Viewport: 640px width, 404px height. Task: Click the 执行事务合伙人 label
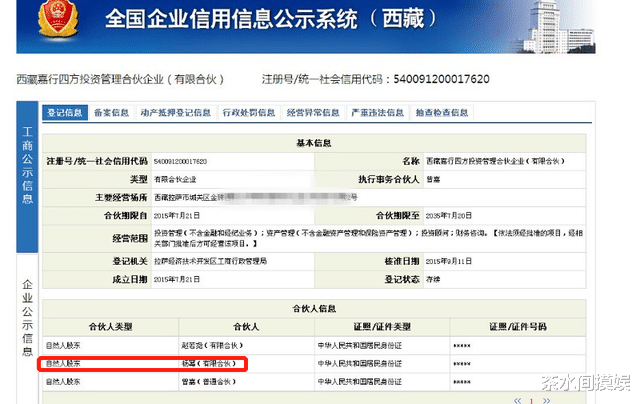pyautogui.click(x=389, y=179)
